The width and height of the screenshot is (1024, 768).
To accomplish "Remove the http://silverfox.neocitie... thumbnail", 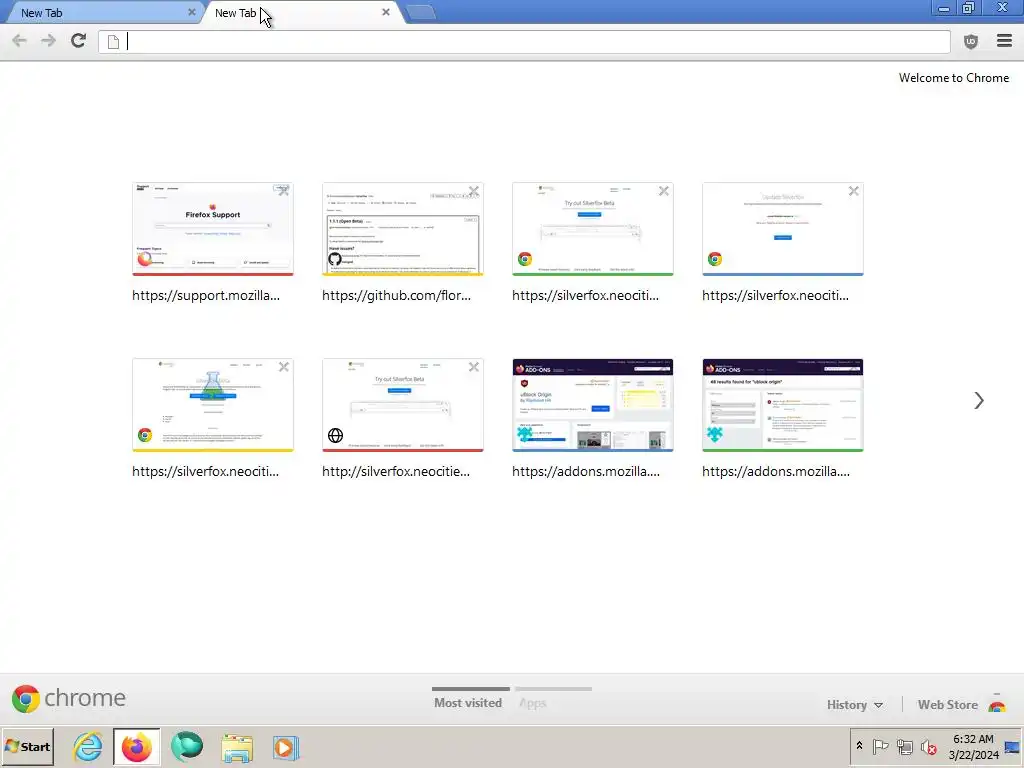I will point(473,367).
